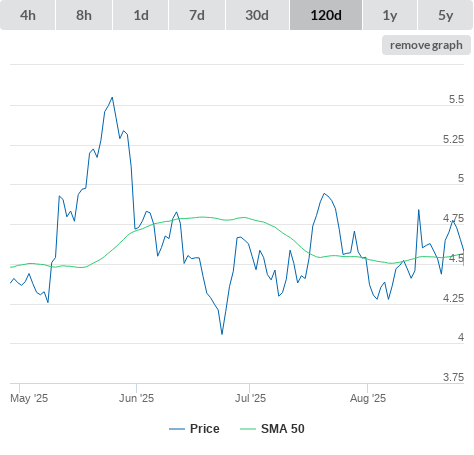Screen dimensions: 474x455
Task: Click the price peak near 5.5
Action: [112, 97]
